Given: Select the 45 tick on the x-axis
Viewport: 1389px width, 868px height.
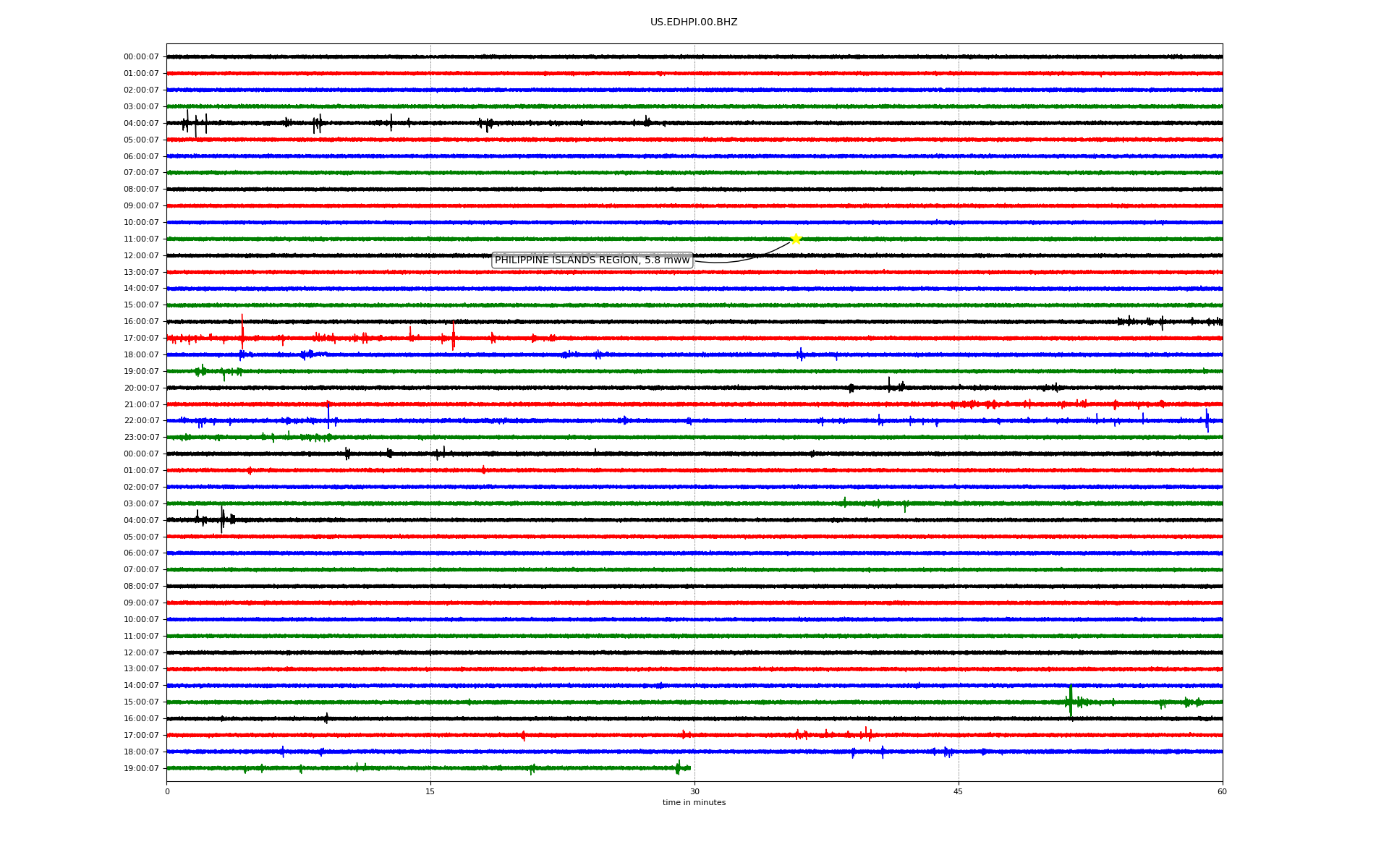Looking at the screenshot, I should tap(959, 791).
